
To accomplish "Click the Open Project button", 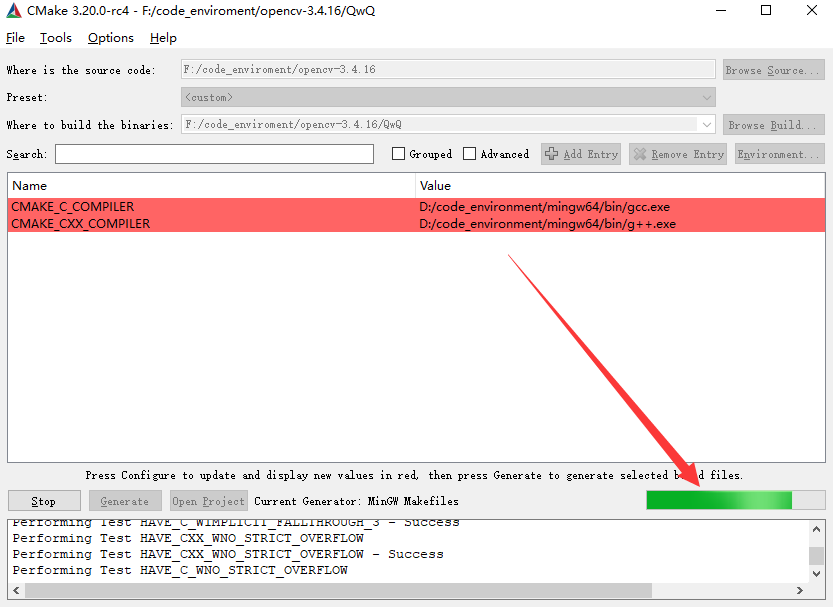I will point(208,501).
